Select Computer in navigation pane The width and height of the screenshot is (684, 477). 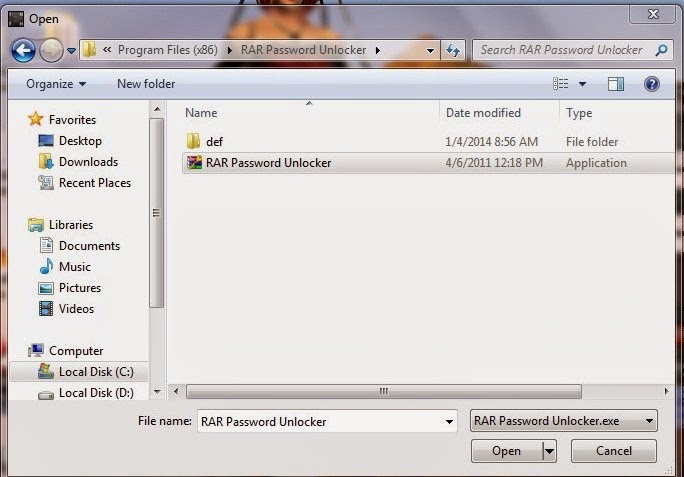(76, 351)
